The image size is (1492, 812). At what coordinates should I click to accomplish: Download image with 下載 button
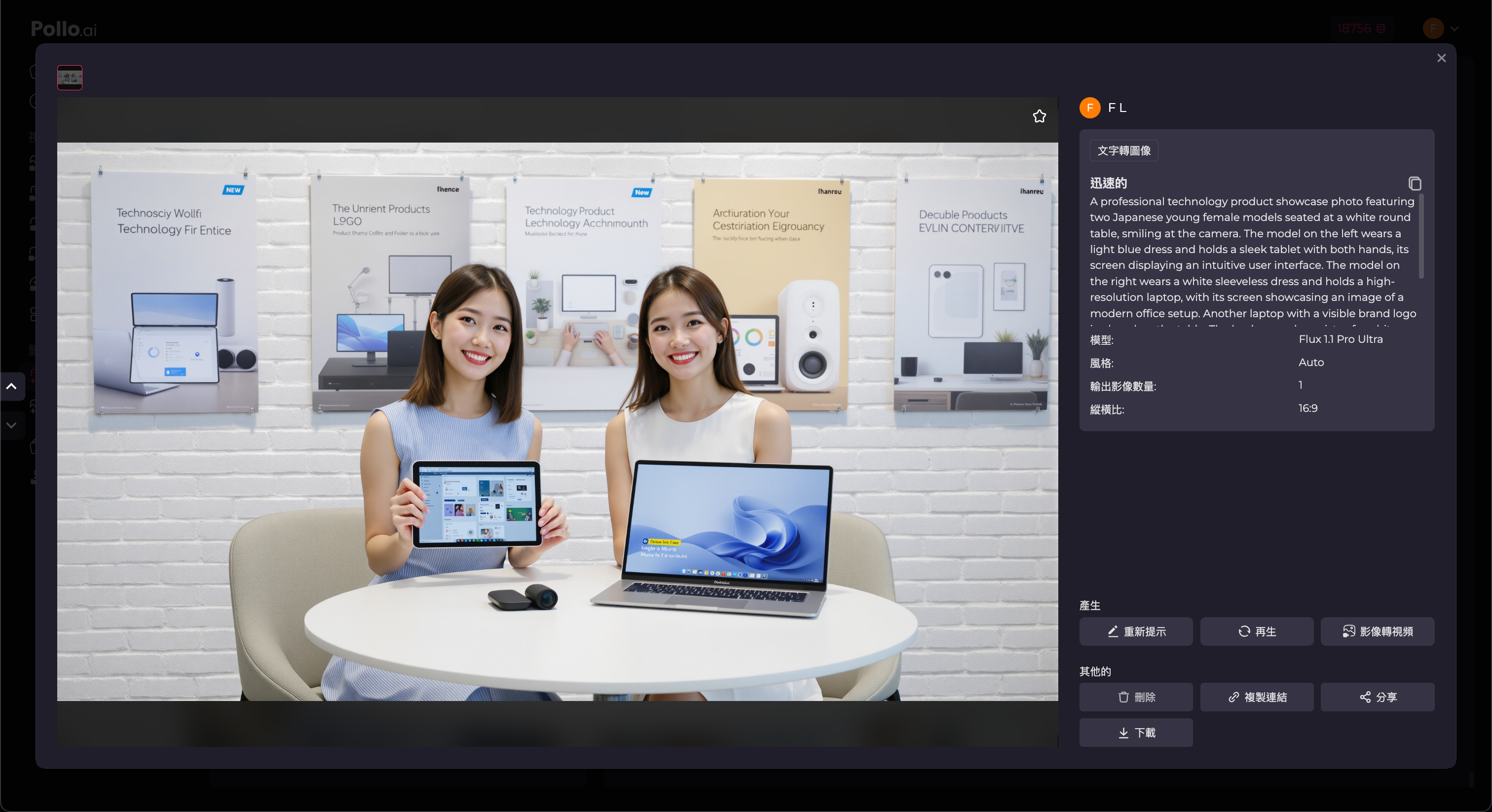tap(1135, 733)
